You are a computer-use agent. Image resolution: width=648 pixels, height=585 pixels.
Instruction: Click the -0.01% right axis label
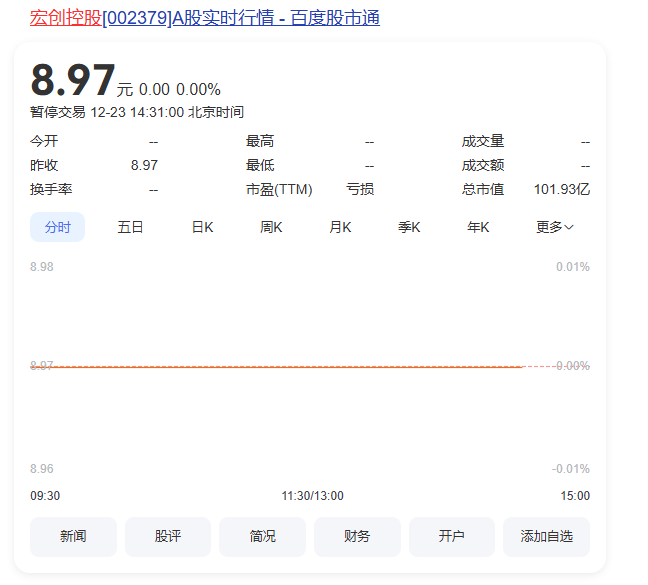[571, 469]
